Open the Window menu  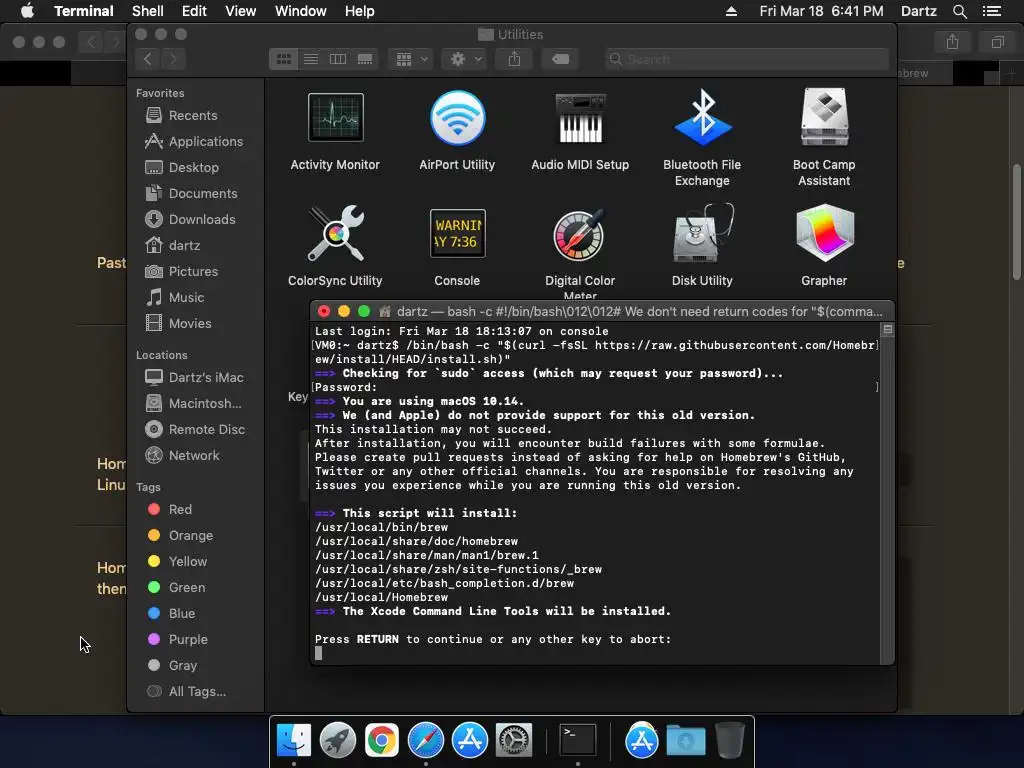[300, 11]
